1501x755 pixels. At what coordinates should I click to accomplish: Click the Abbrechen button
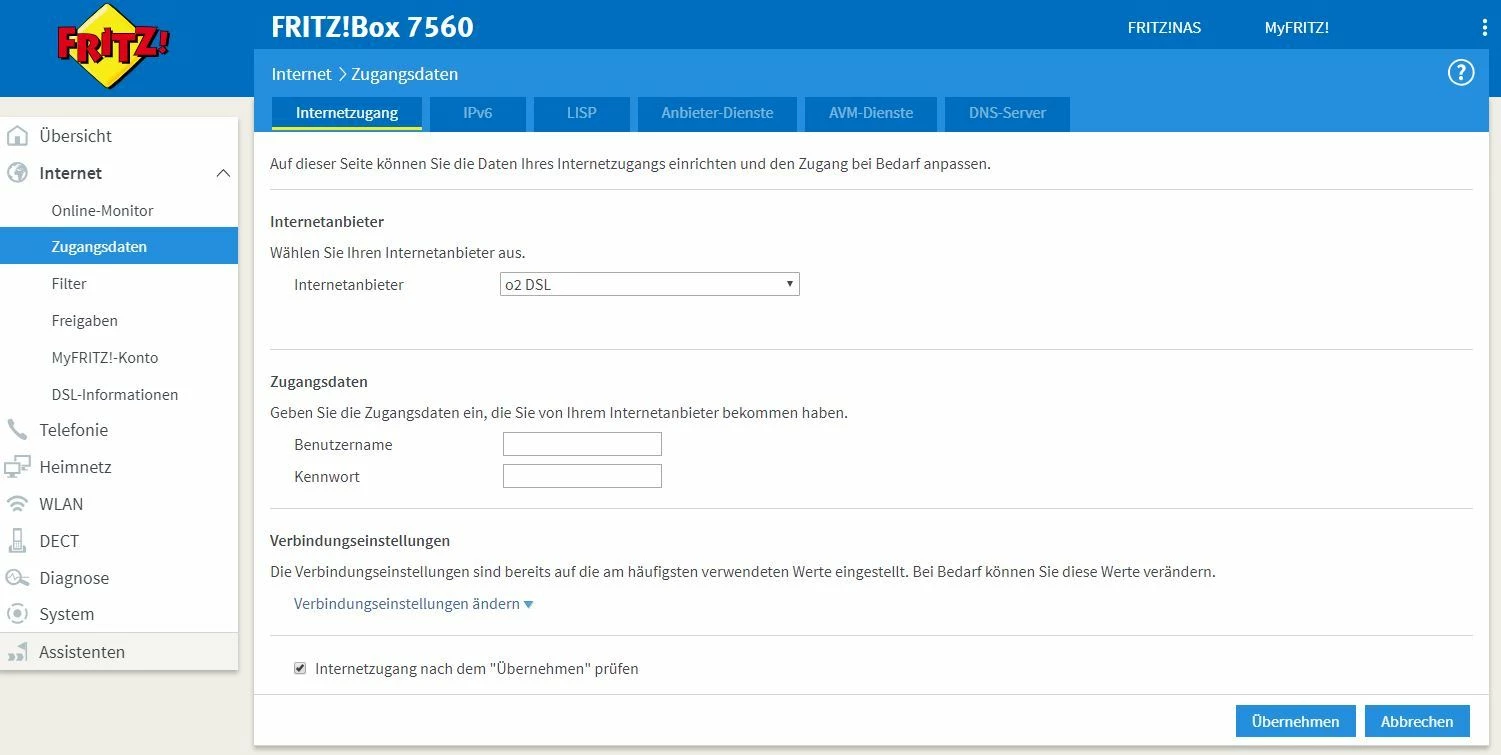(x=1417, y=721)
